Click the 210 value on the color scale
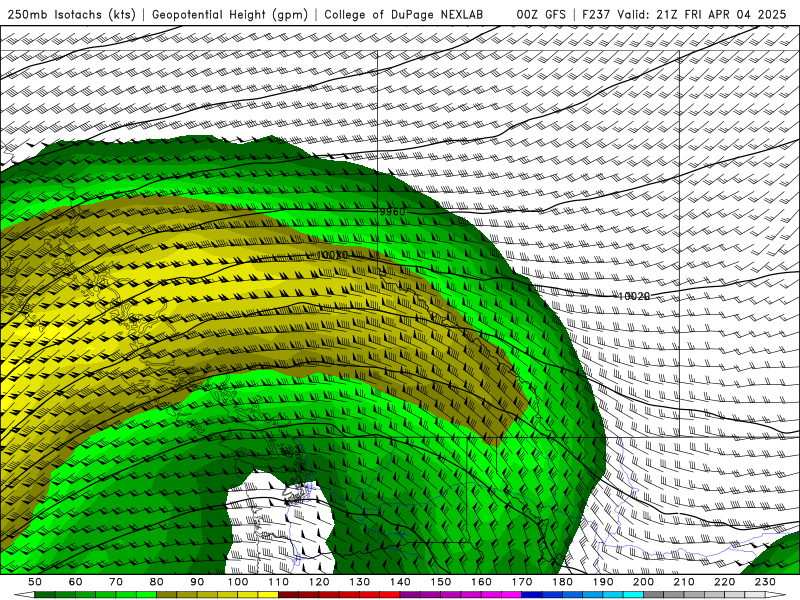This screenshot has width=800, height=600. pyautogui.click(x=684, y=582)
